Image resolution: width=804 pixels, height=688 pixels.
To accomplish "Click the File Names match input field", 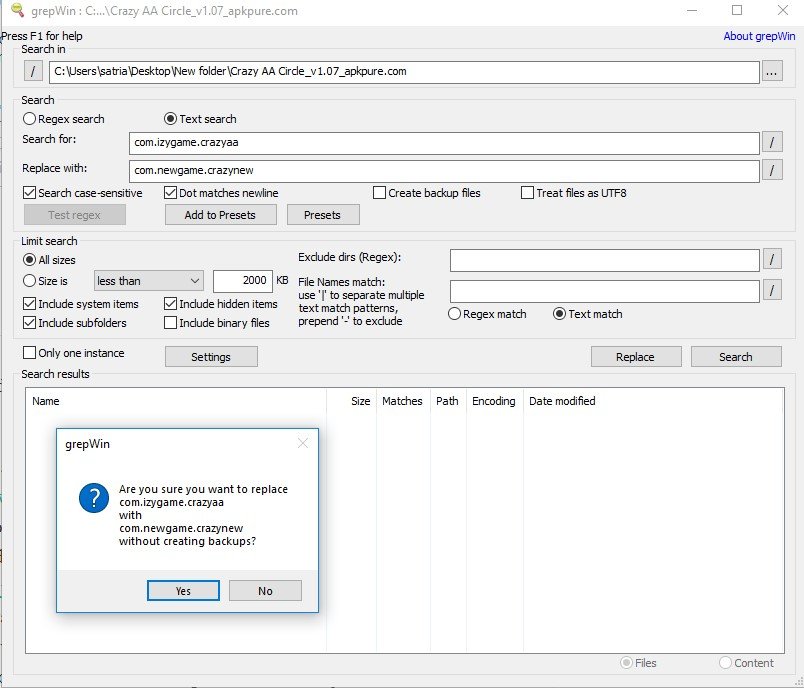I will 605,292.
